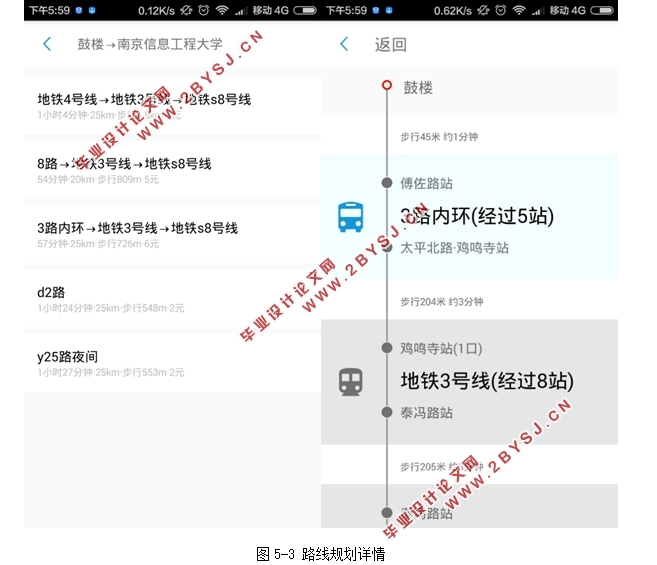Tap 3路内环(经过5站) segment
The image size is (657, 565).
pyautogui.click(x=477, y=216)
